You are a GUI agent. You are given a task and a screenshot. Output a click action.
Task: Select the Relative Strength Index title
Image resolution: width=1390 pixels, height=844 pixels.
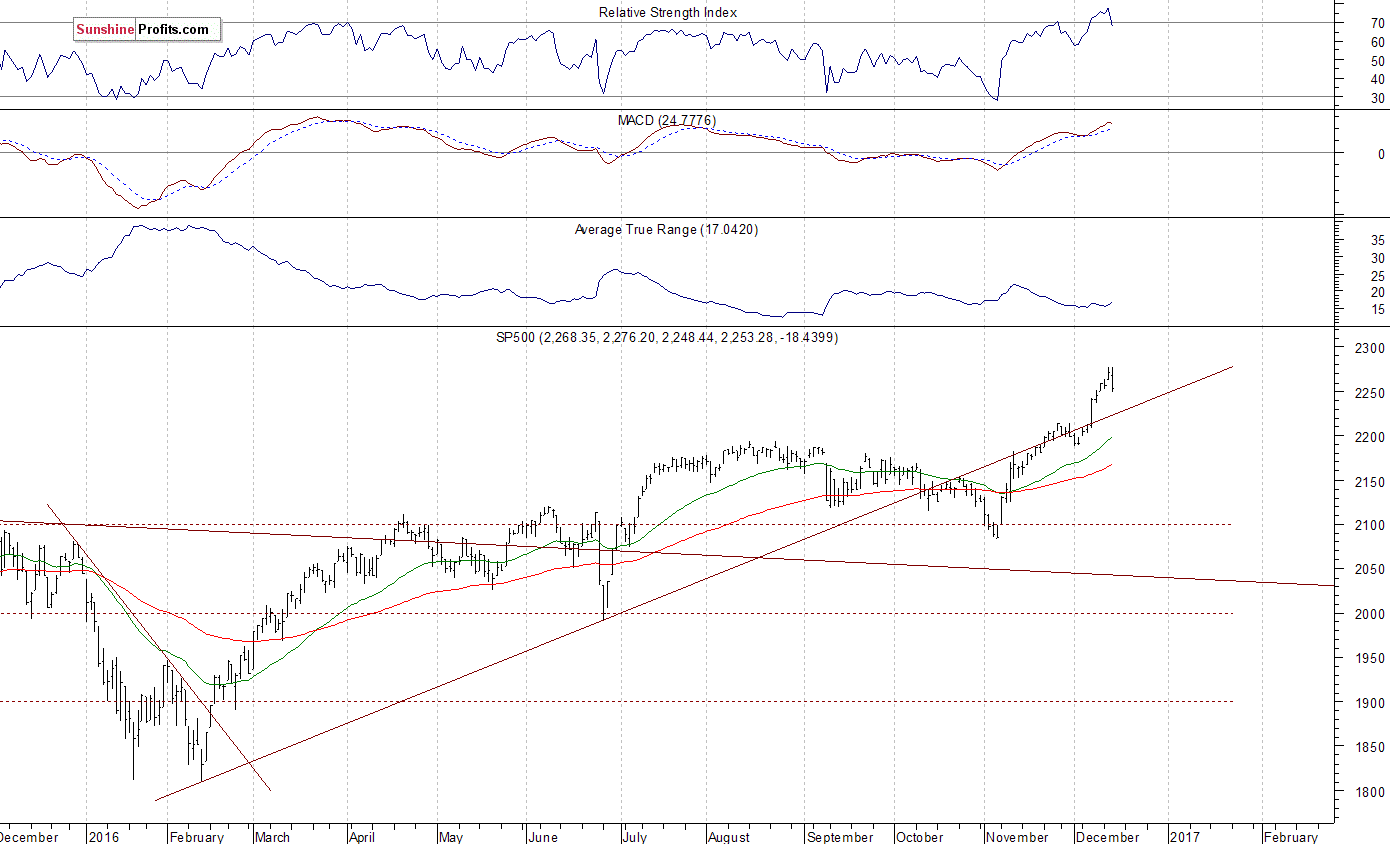[668, 12]
